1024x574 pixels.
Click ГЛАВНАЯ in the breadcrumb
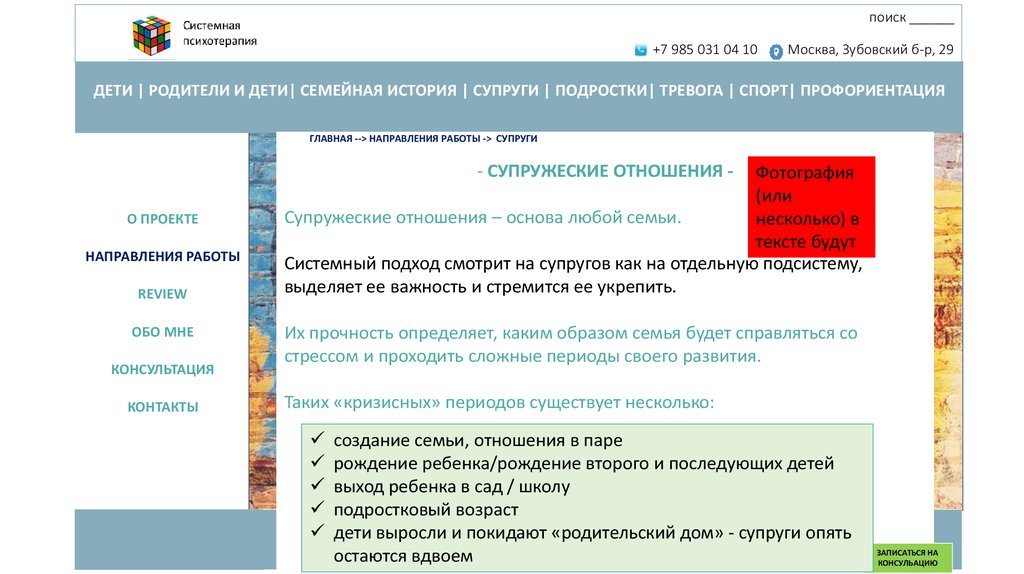[x=330, y=139]
